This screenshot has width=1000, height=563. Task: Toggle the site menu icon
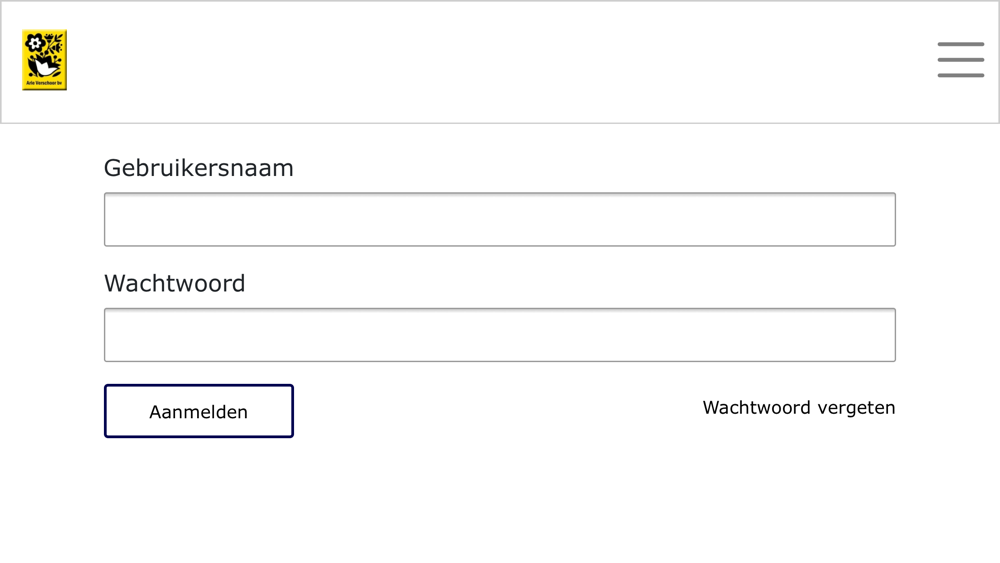(x=960, y=60)
